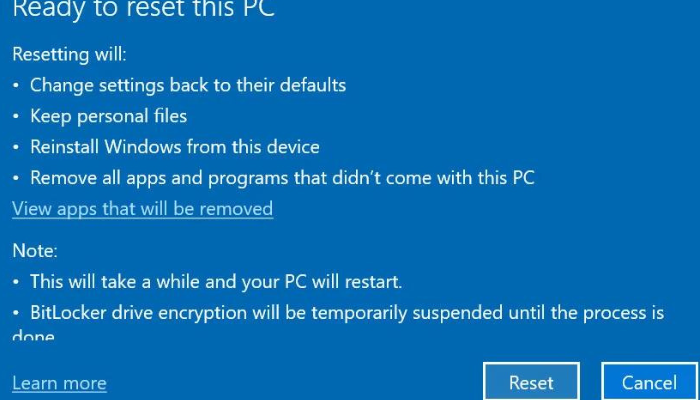Click the bullet before BitLocker drive encryption

16,314
